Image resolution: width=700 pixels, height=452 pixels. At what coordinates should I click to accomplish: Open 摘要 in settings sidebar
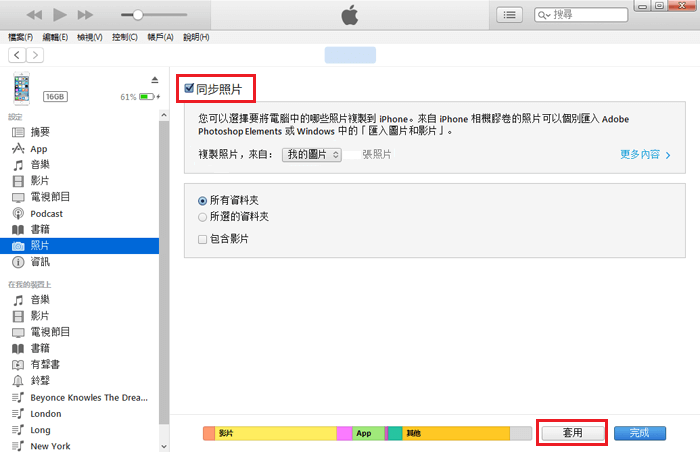(x=79, y=132)
